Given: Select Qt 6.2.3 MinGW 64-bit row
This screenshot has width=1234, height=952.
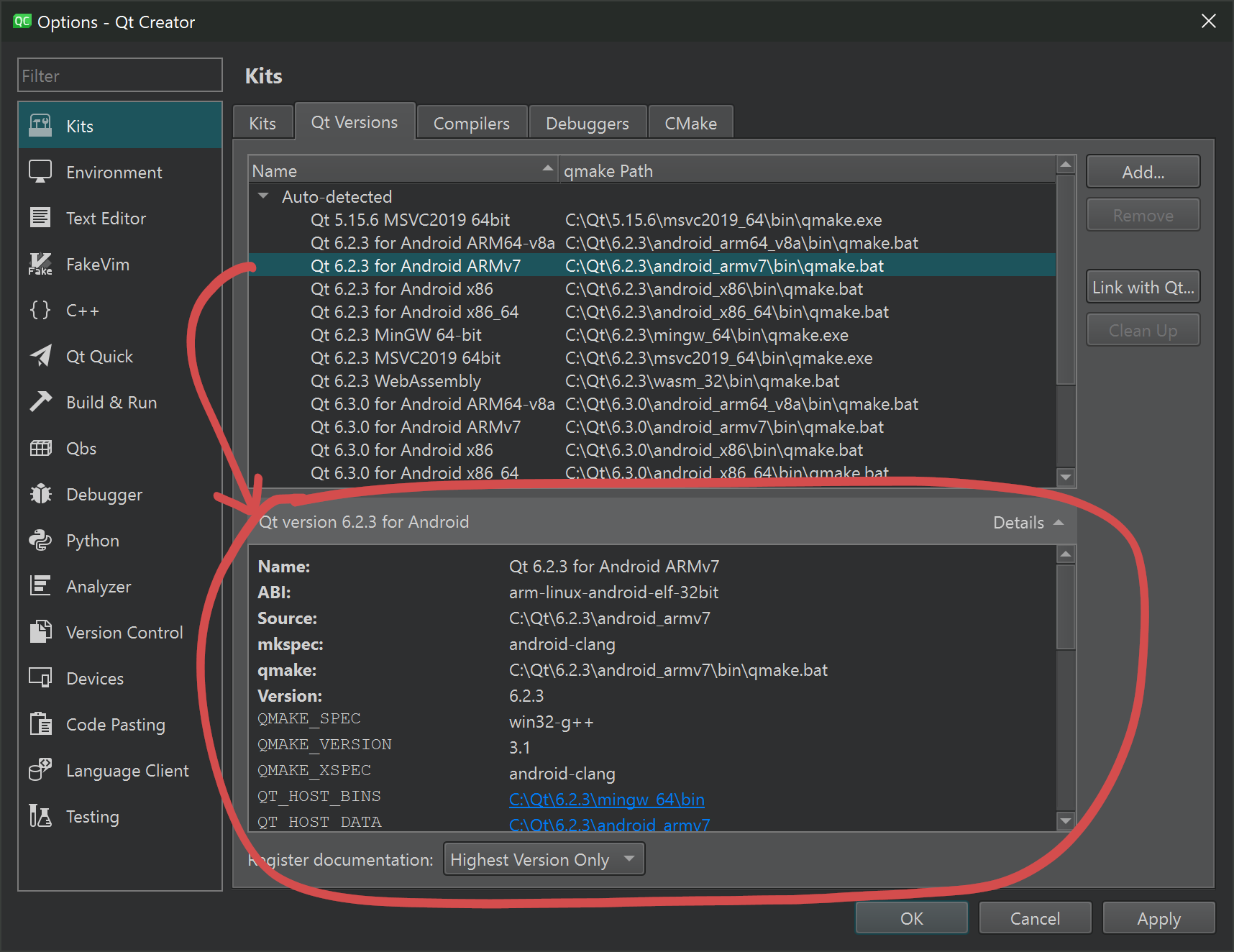Looking at the screenshot, I should tap(652, 334).
